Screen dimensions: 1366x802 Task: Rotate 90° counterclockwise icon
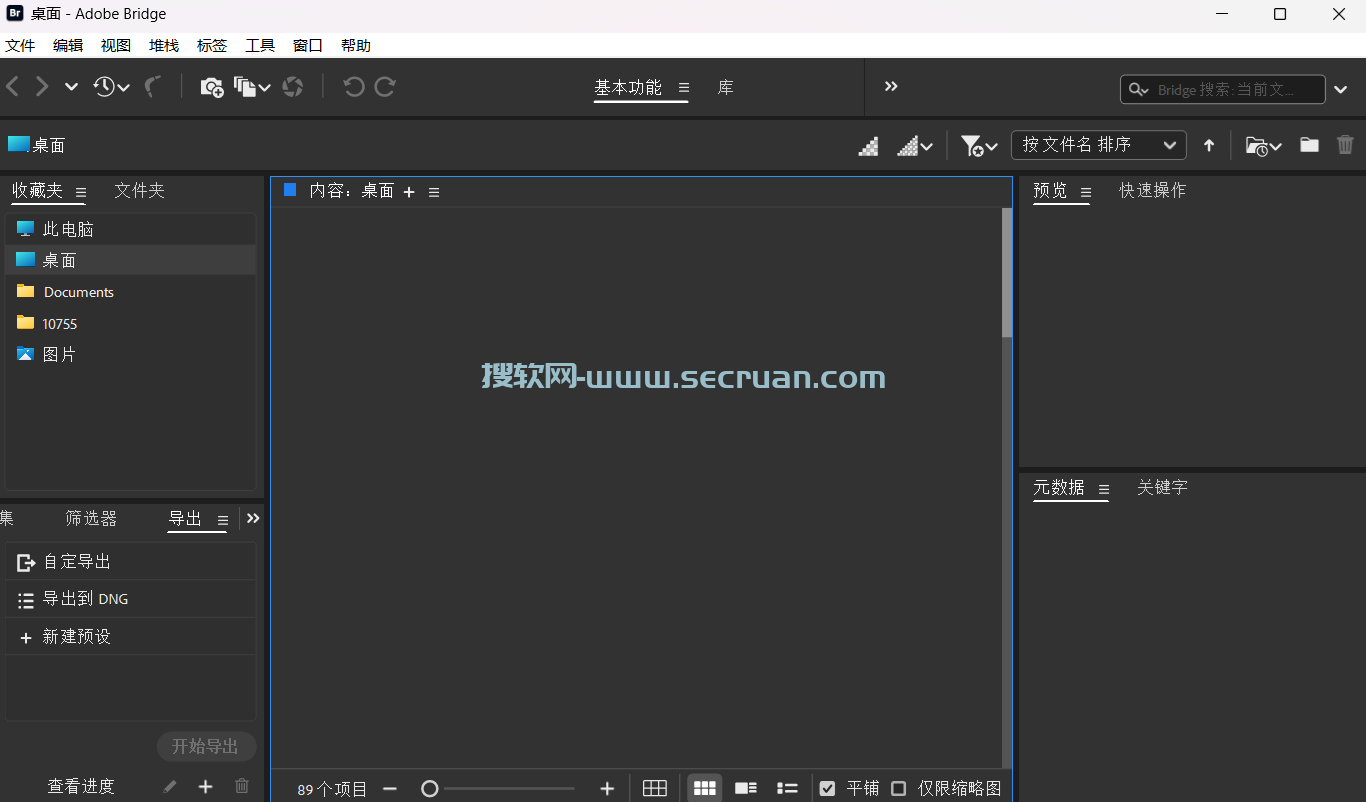pyautogui.click(x=354, y=87)
